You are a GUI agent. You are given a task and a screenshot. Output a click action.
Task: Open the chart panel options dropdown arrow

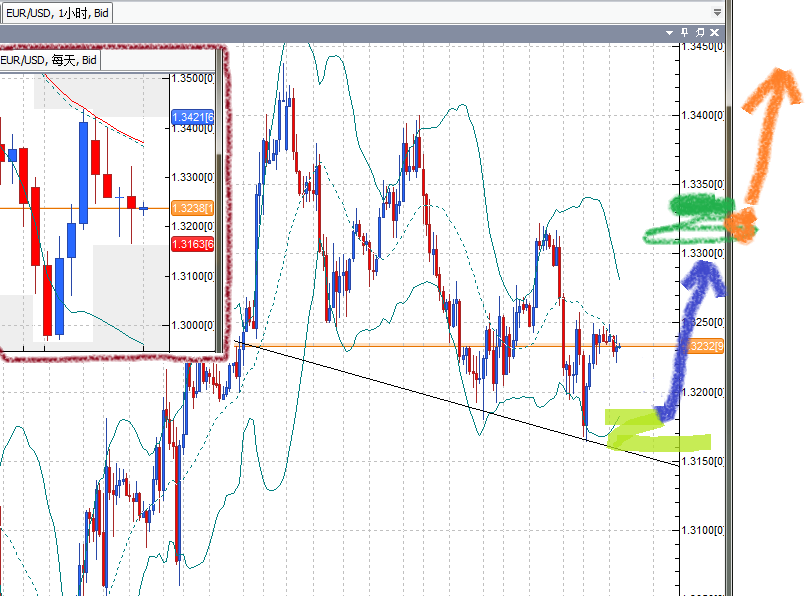[x=670, y=32]
